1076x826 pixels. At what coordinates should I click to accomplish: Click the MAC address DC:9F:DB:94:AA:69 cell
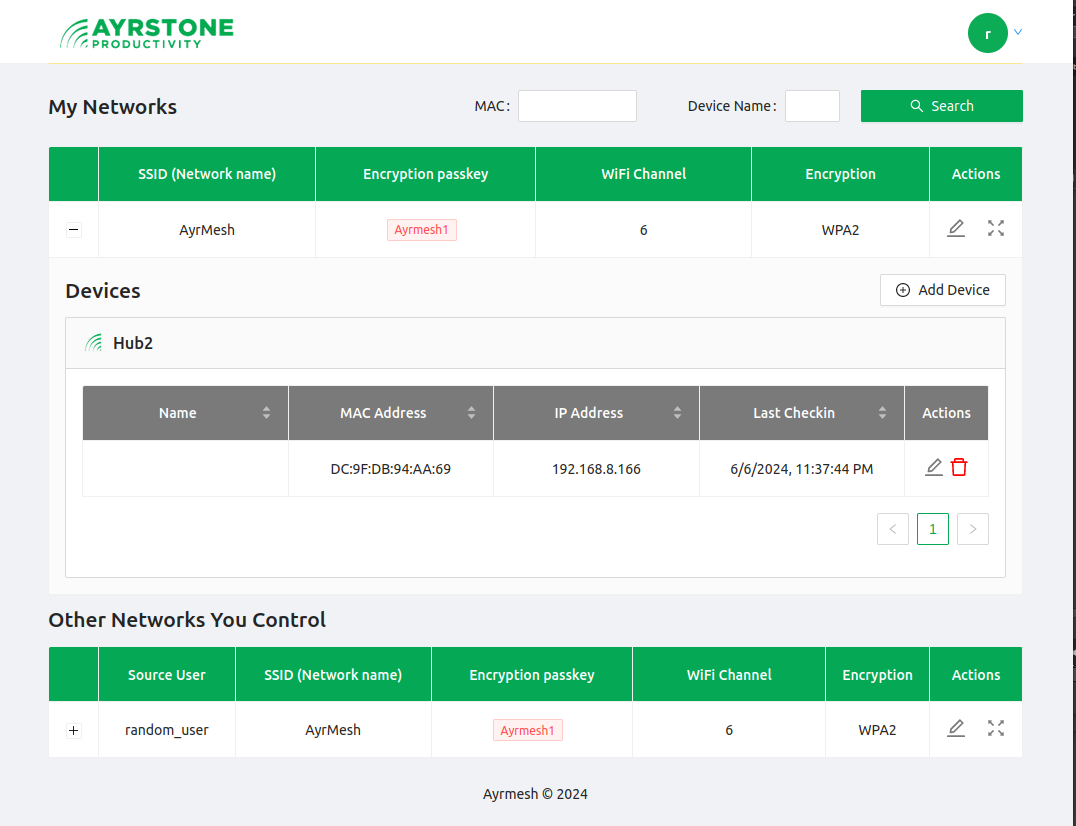[390, 469]
